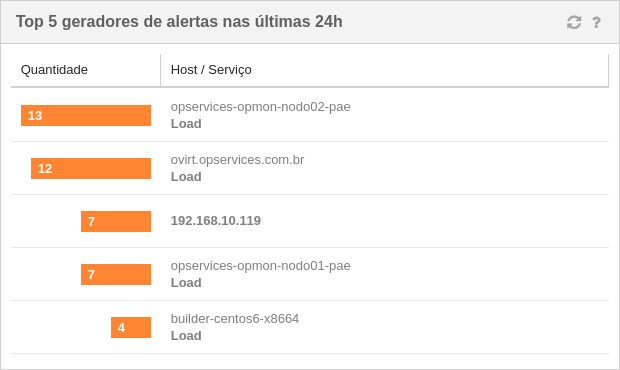Open Load service under opservices-opmon-nodo02-pae

coord(186,124)
